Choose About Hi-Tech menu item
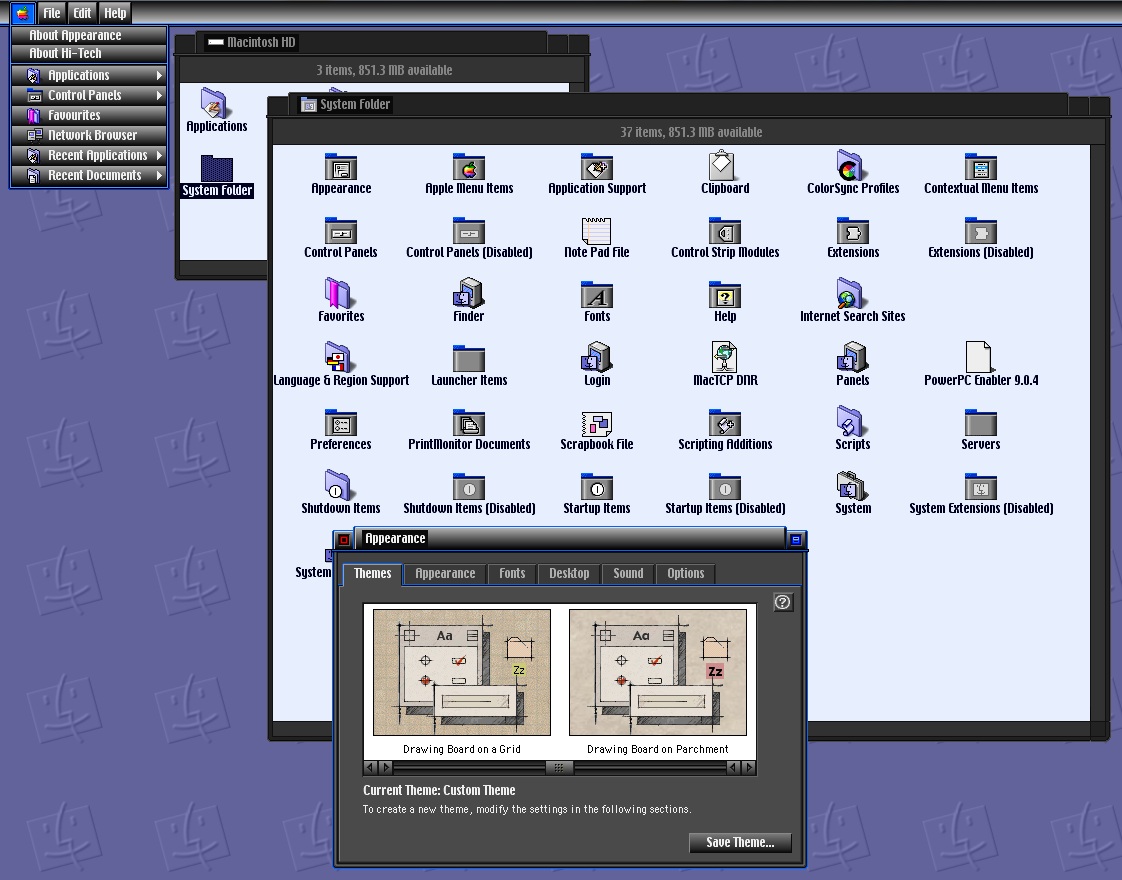 click(x=89, y=53)
